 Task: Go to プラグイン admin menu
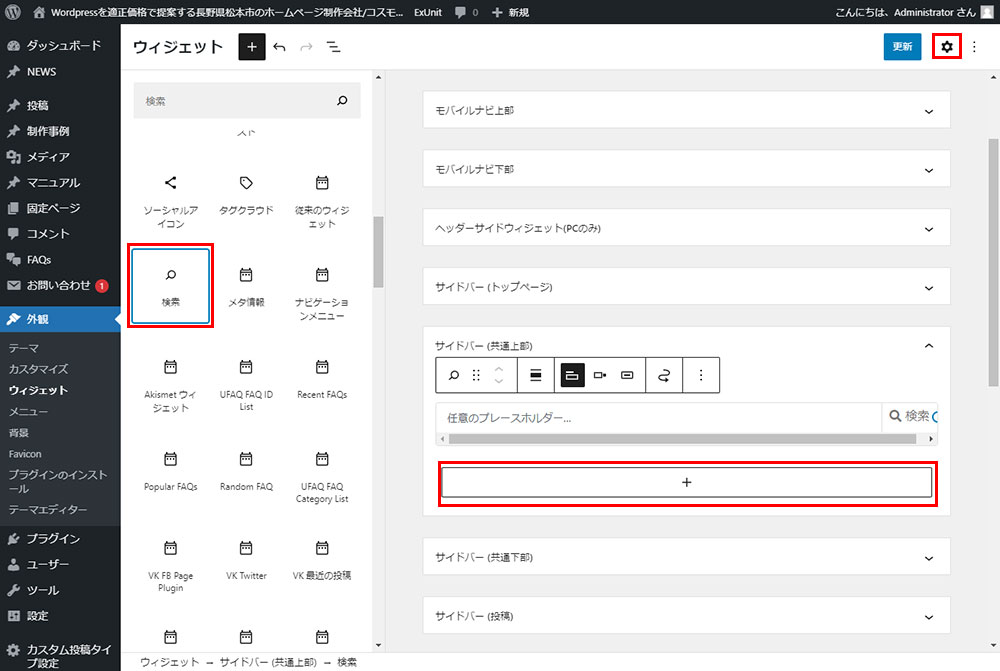tap(53, 539)
